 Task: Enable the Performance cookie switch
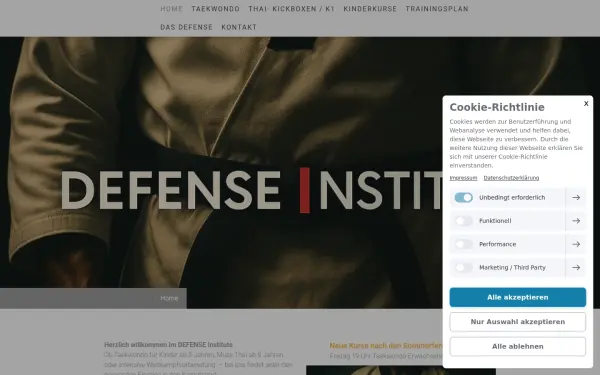tap(463, 244)
